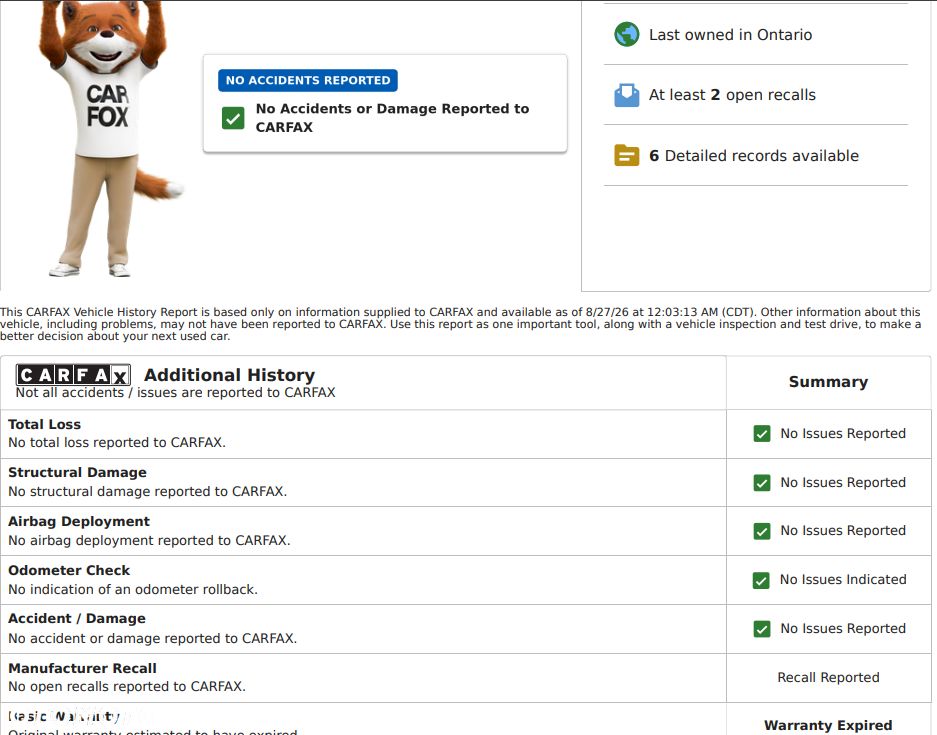Click green checkmark in Accident / Damage row
This screenshot has height=735, width=937.
pos(762,629)
